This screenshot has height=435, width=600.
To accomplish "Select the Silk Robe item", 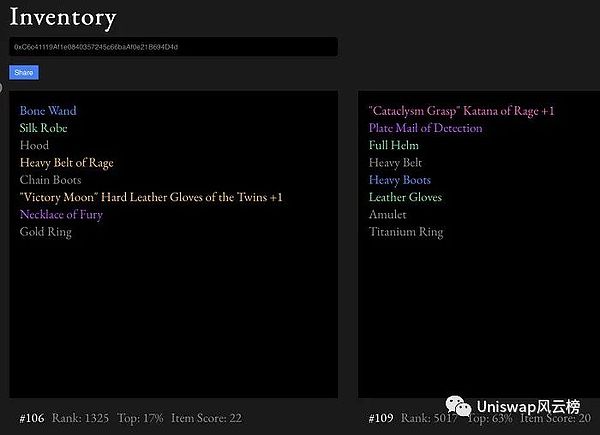I will tap(44, 128).
